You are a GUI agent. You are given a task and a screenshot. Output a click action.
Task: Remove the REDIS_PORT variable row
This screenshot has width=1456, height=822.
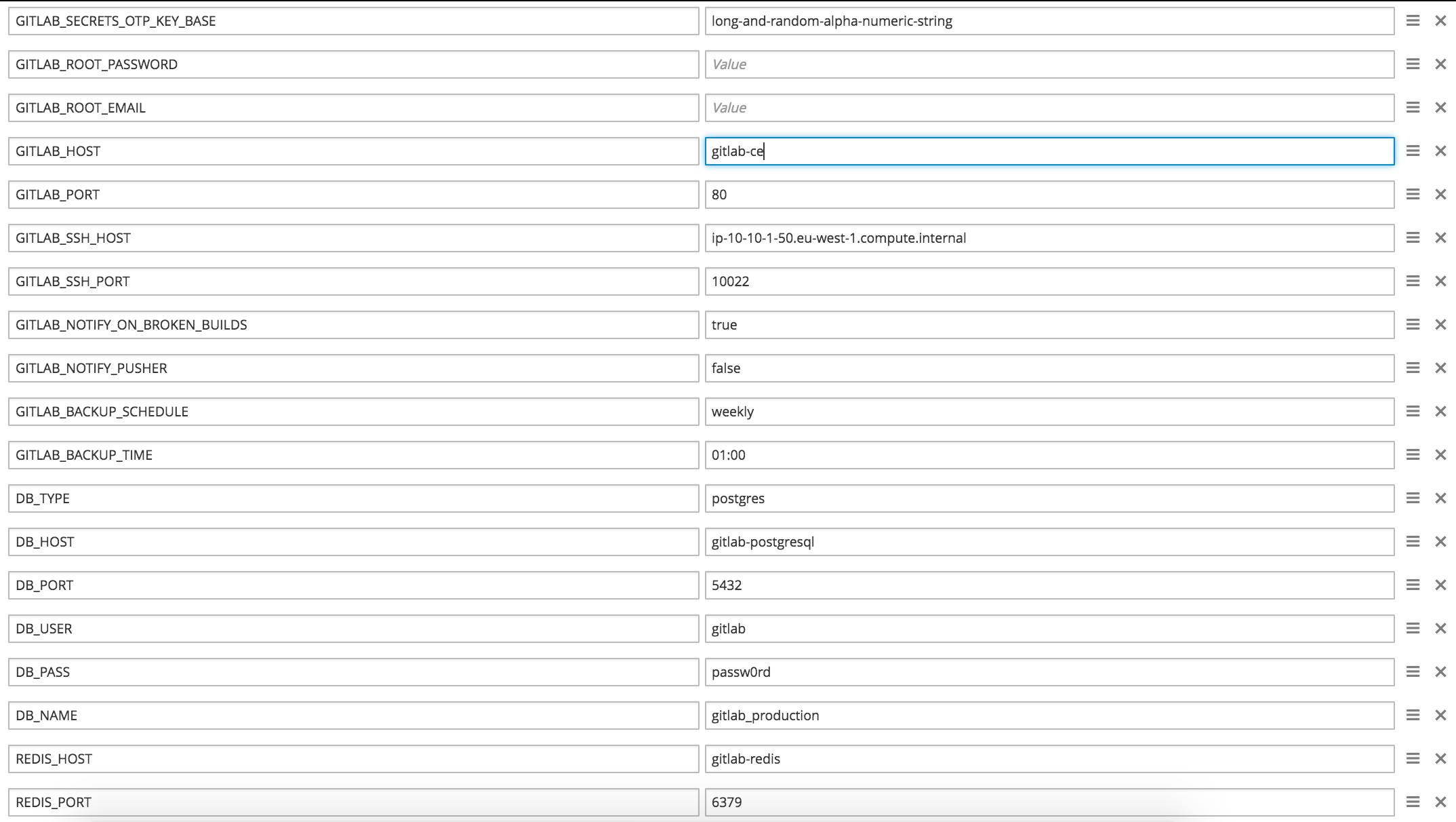pos(1440,802)
